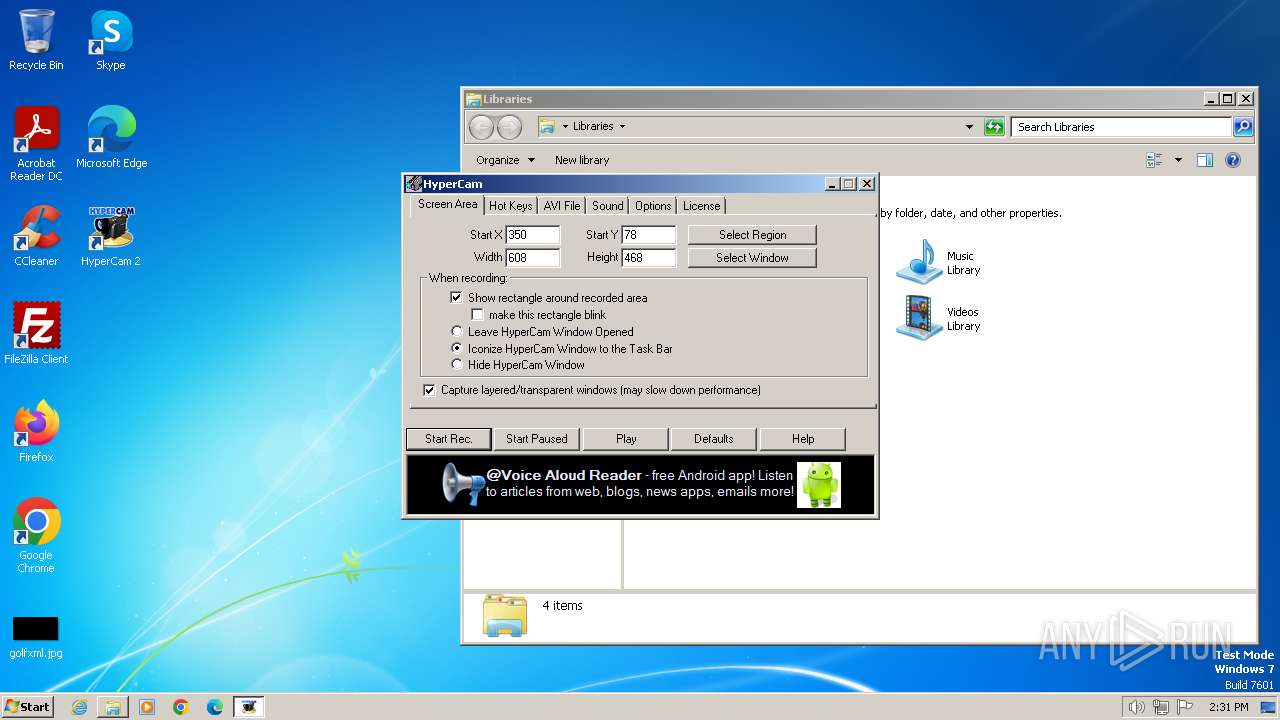Click the Select Window button
Image resolution: width=1280 pixels, height=720 pixels.
tap(752, 258)
